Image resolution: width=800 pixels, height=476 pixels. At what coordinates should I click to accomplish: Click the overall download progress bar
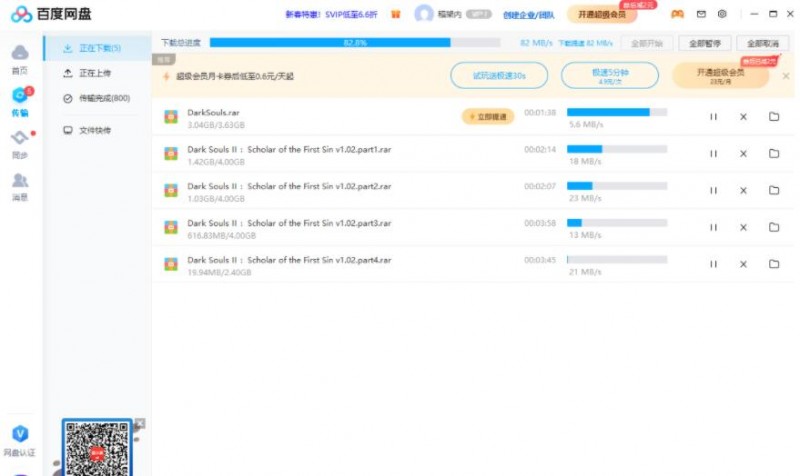(x=355, y=43)
